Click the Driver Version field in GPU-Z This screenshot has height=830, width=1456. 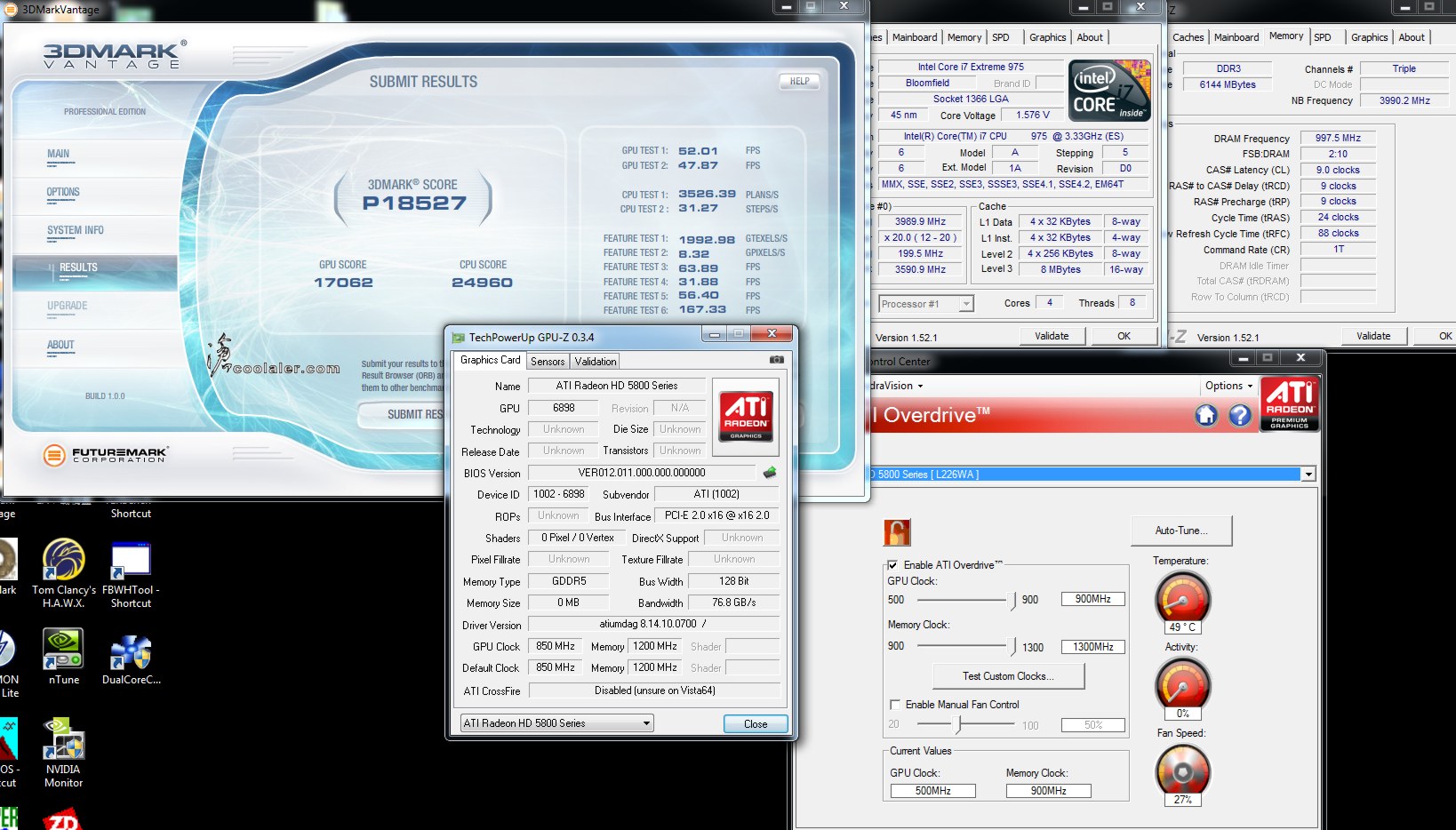pos(653,624)
